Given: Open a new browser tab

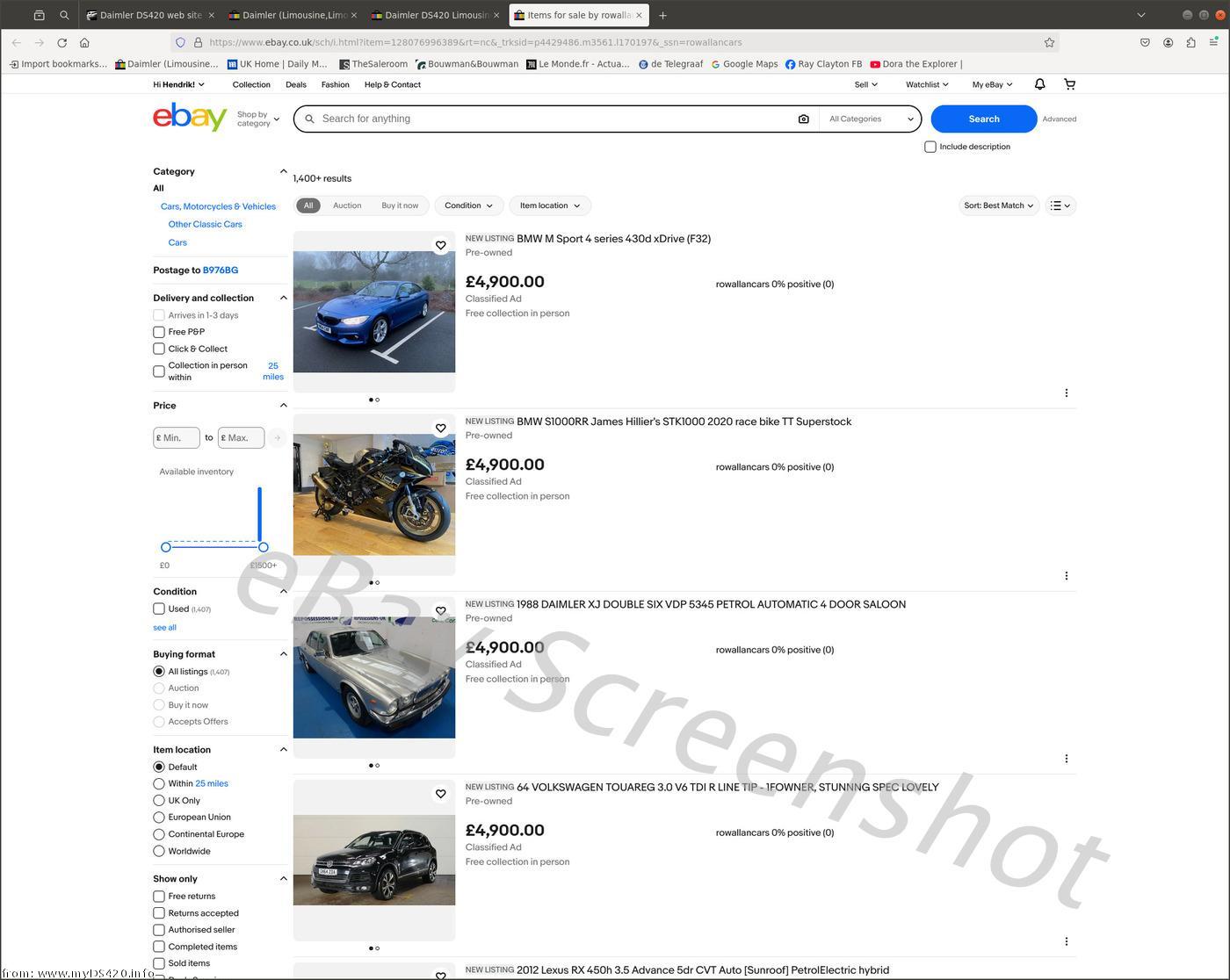Looking at the screenshot, I should tap(662, 15).
